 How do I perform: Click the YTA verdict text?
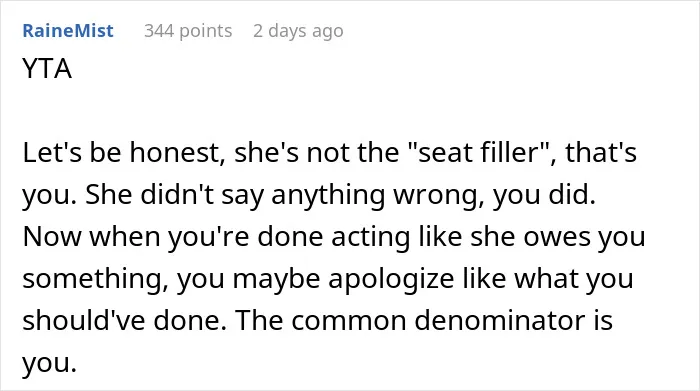click(47, 69)
